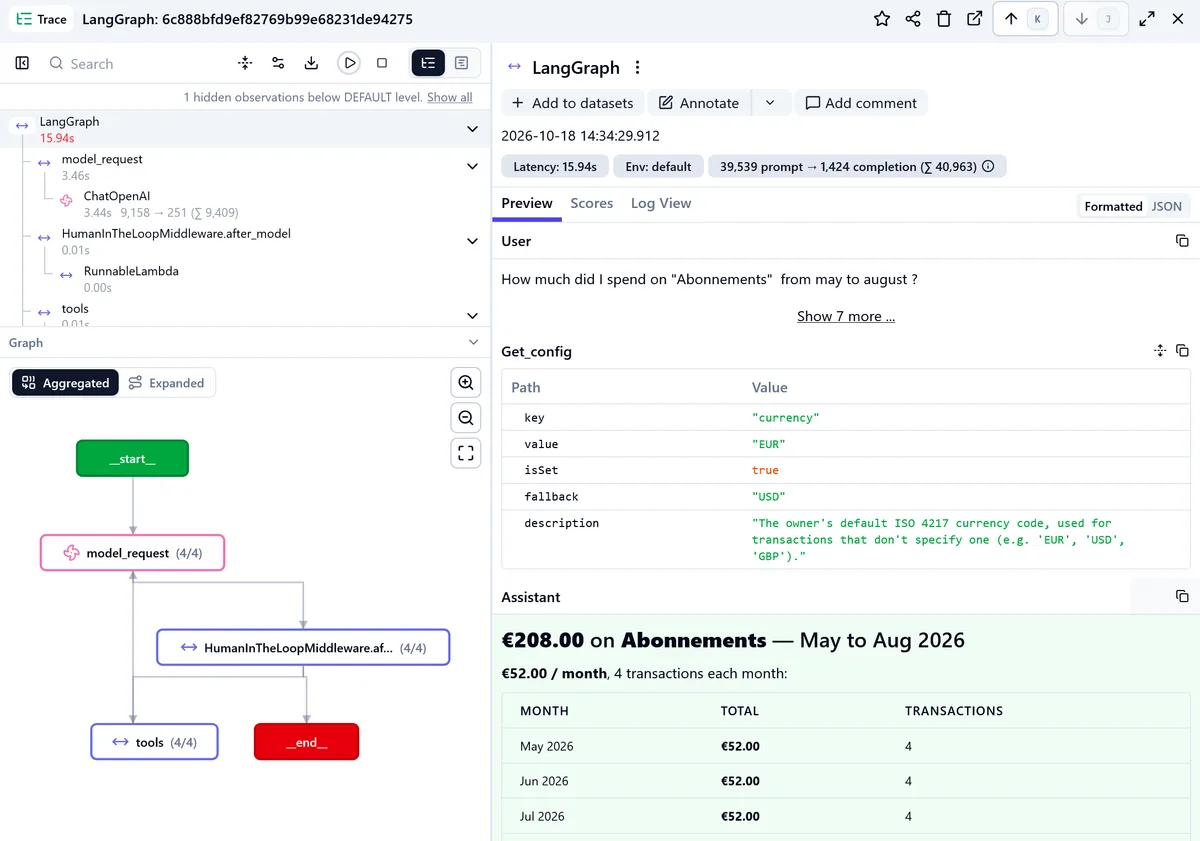This screenshot has width=1200, height=841.
Task: Fit the graph to view
Action: coord(466,453)
